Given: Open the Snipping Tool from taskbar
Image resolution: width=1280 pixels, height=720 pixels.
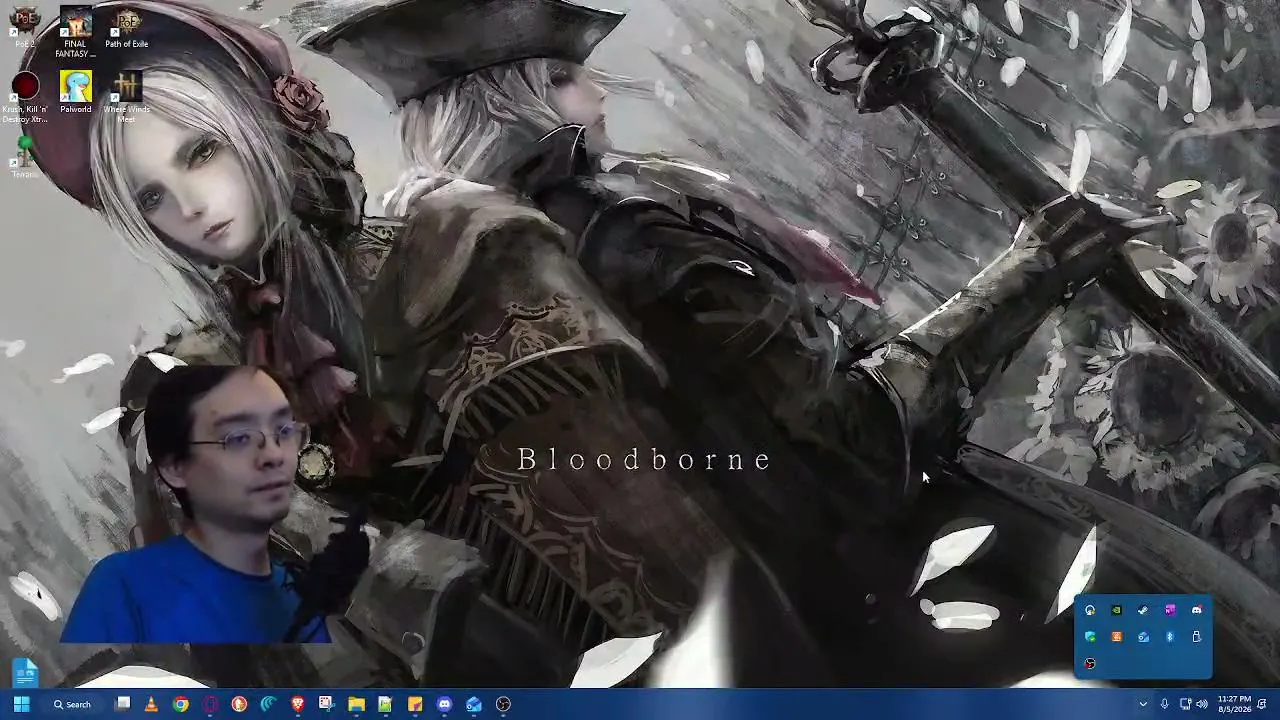Looking at the screenshot, I should (326, 704).
